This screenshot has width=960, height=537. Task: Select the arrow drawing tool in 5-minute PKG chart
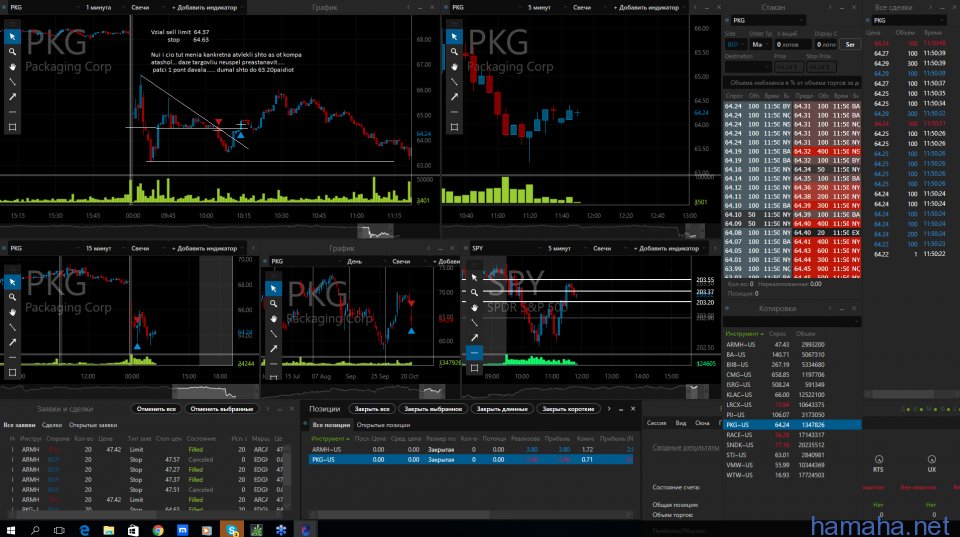454,97
